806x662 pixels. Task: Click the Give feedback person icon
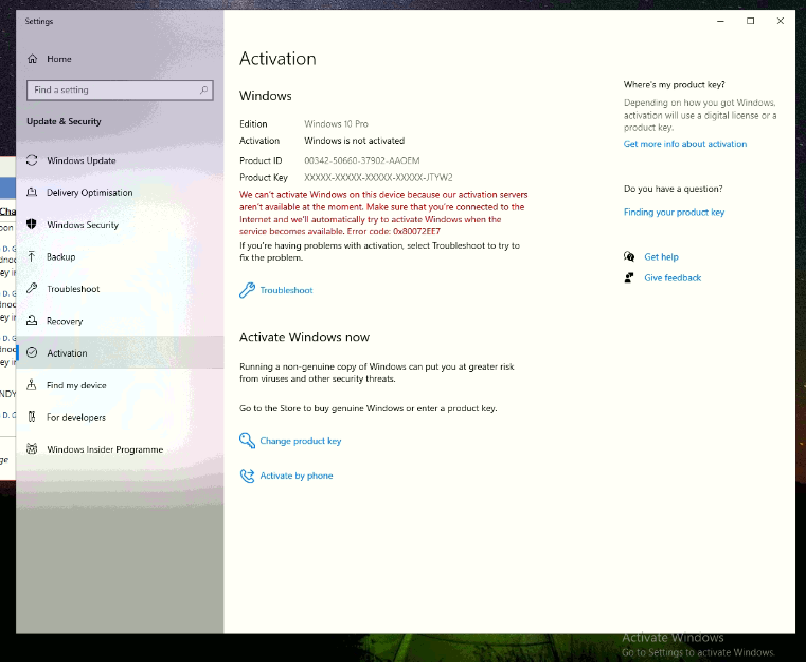pyautogui.click(x=629, y=278)
